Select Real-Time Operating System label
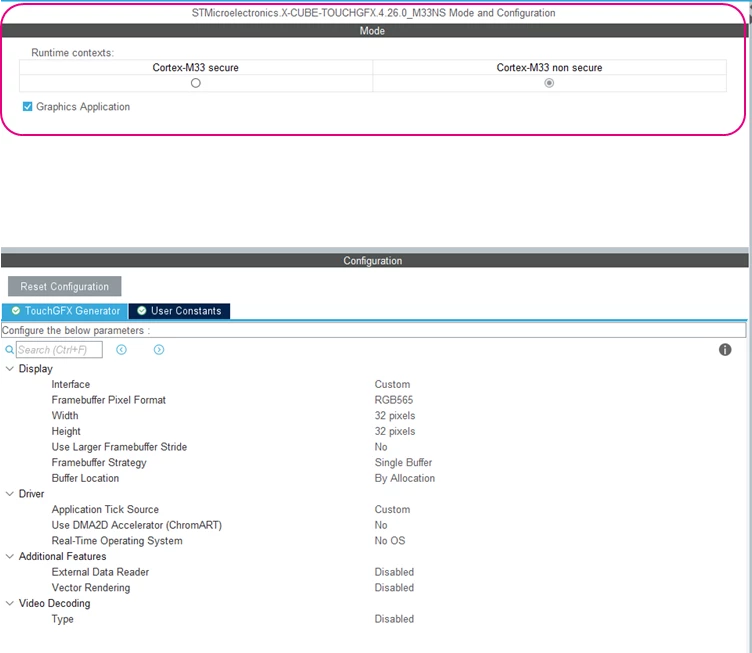This screenshot has width=752, height=653. 117,541
